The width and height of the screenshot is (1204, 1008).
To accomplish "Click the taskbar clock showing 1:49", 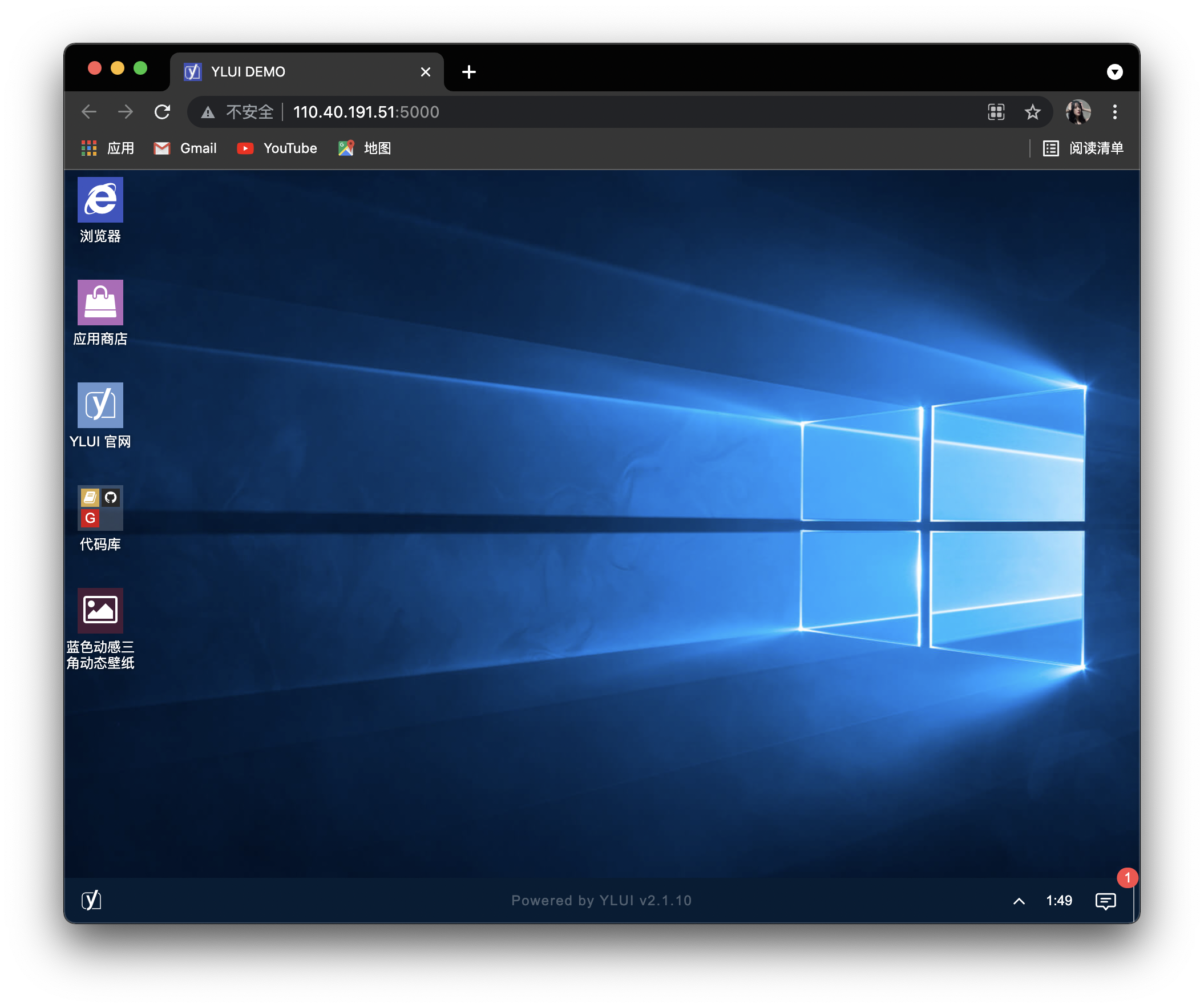I will pyautogui.click(x=1058, y=901).
